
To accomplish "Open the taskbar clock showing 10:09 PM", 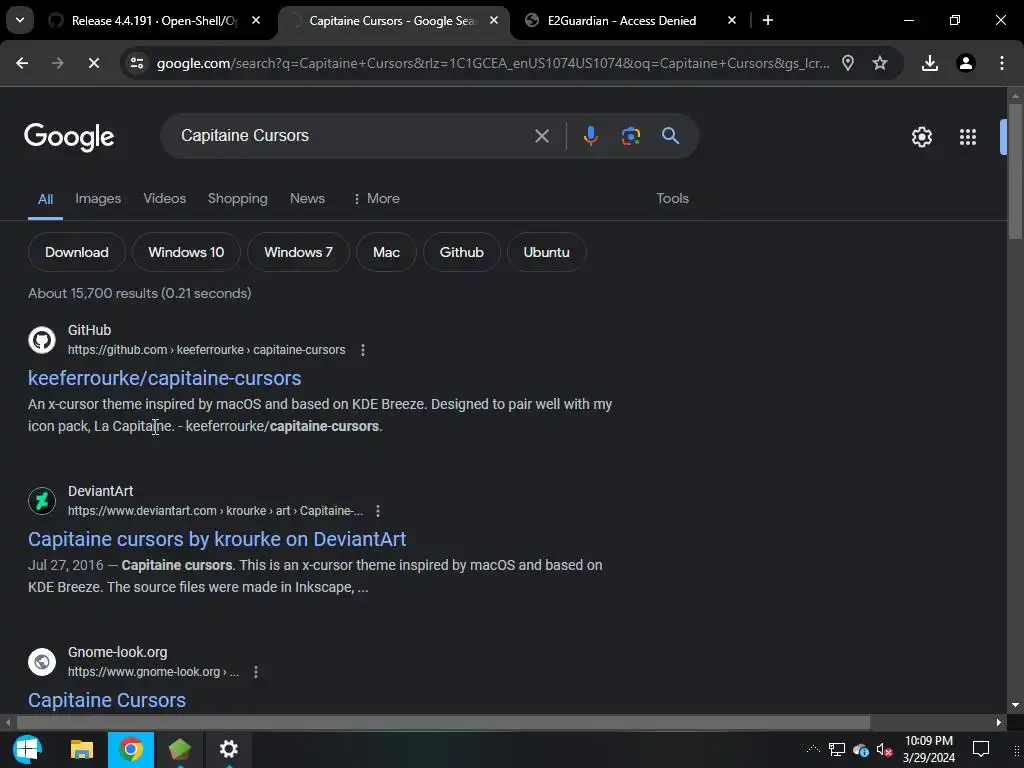I will click(929, 749).
